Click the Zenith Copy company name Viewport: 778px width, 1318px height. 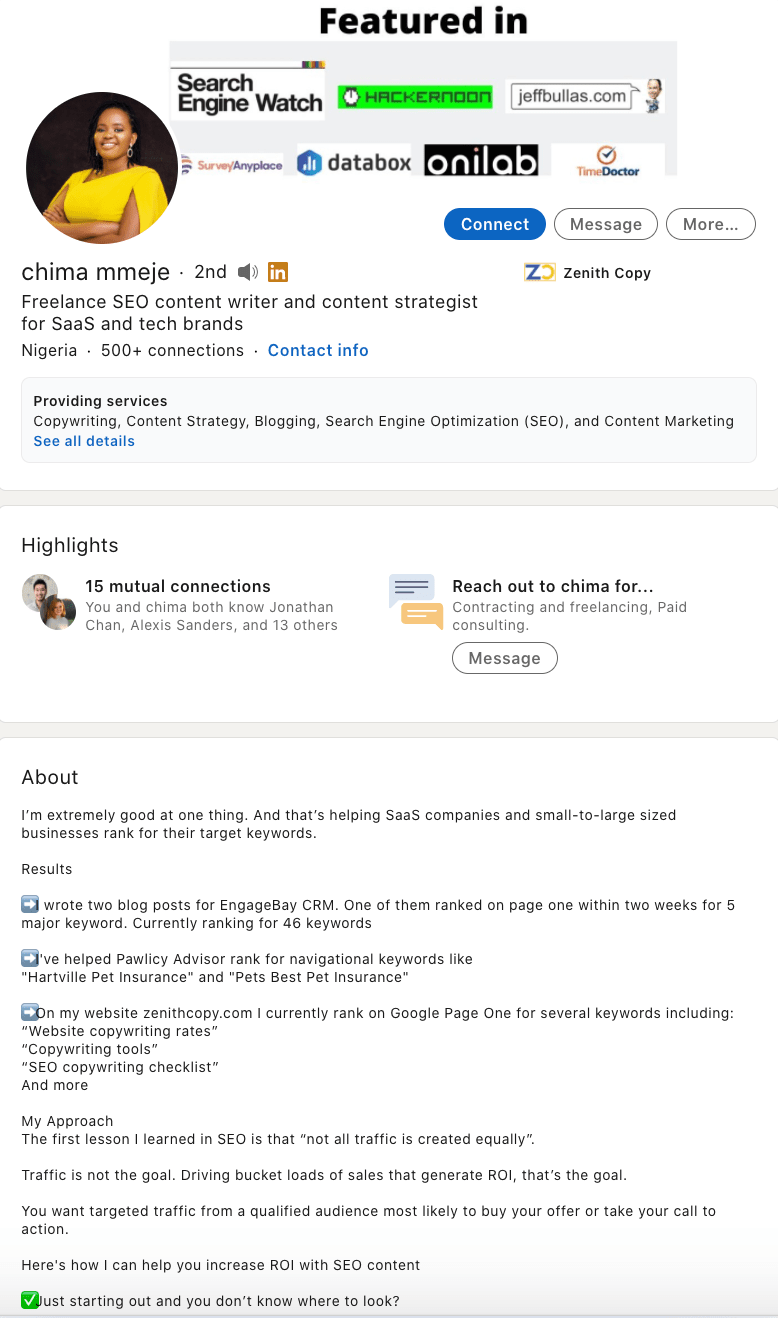tap(607, 273)
